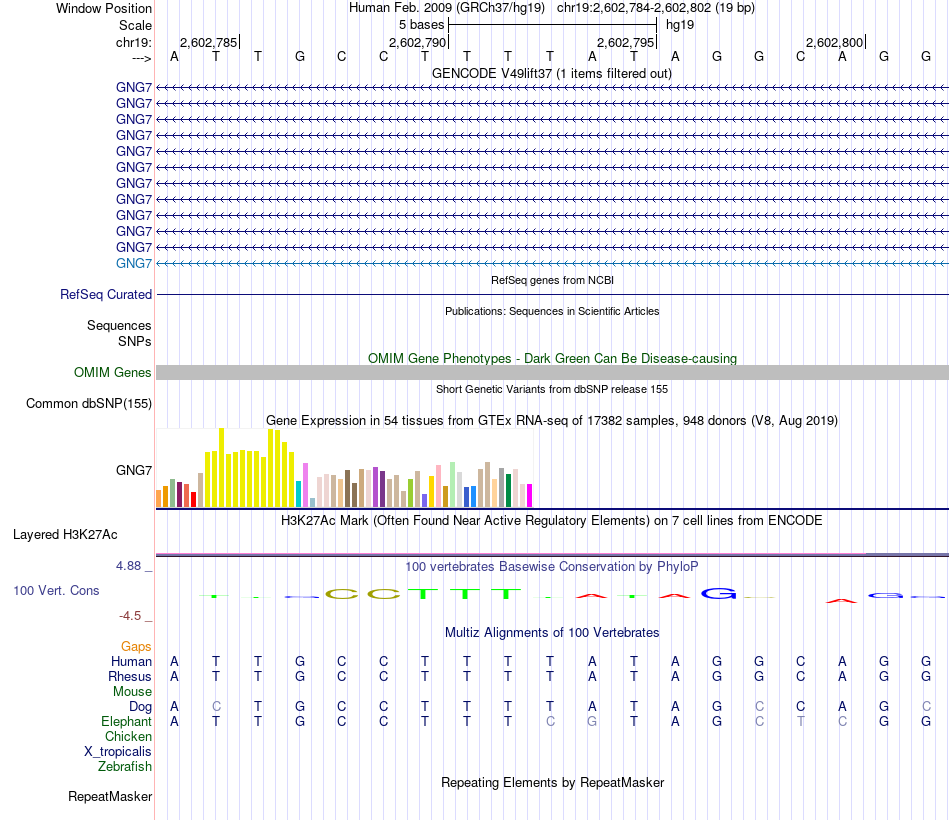Click the 2,602,795 ruler position
Image resolution: width=950 pixels, height=820 pixels.
[626, 42]
